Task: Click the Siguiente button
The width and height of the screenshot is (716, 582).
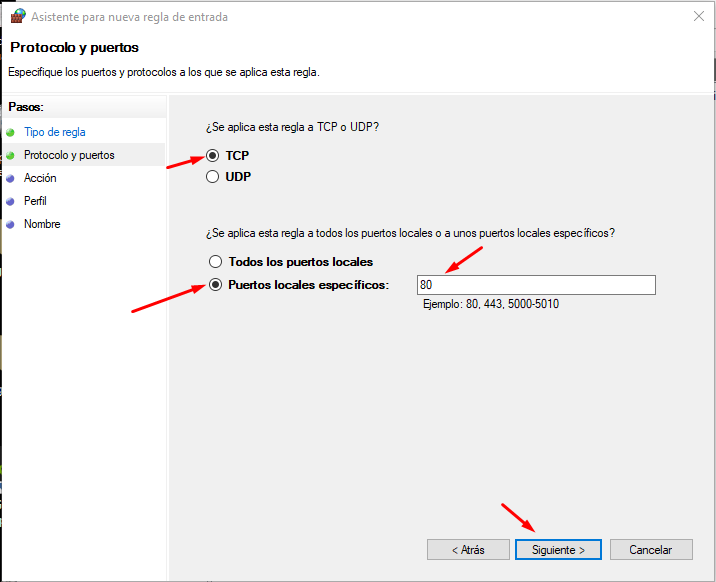Action: [x=558, y=550]
